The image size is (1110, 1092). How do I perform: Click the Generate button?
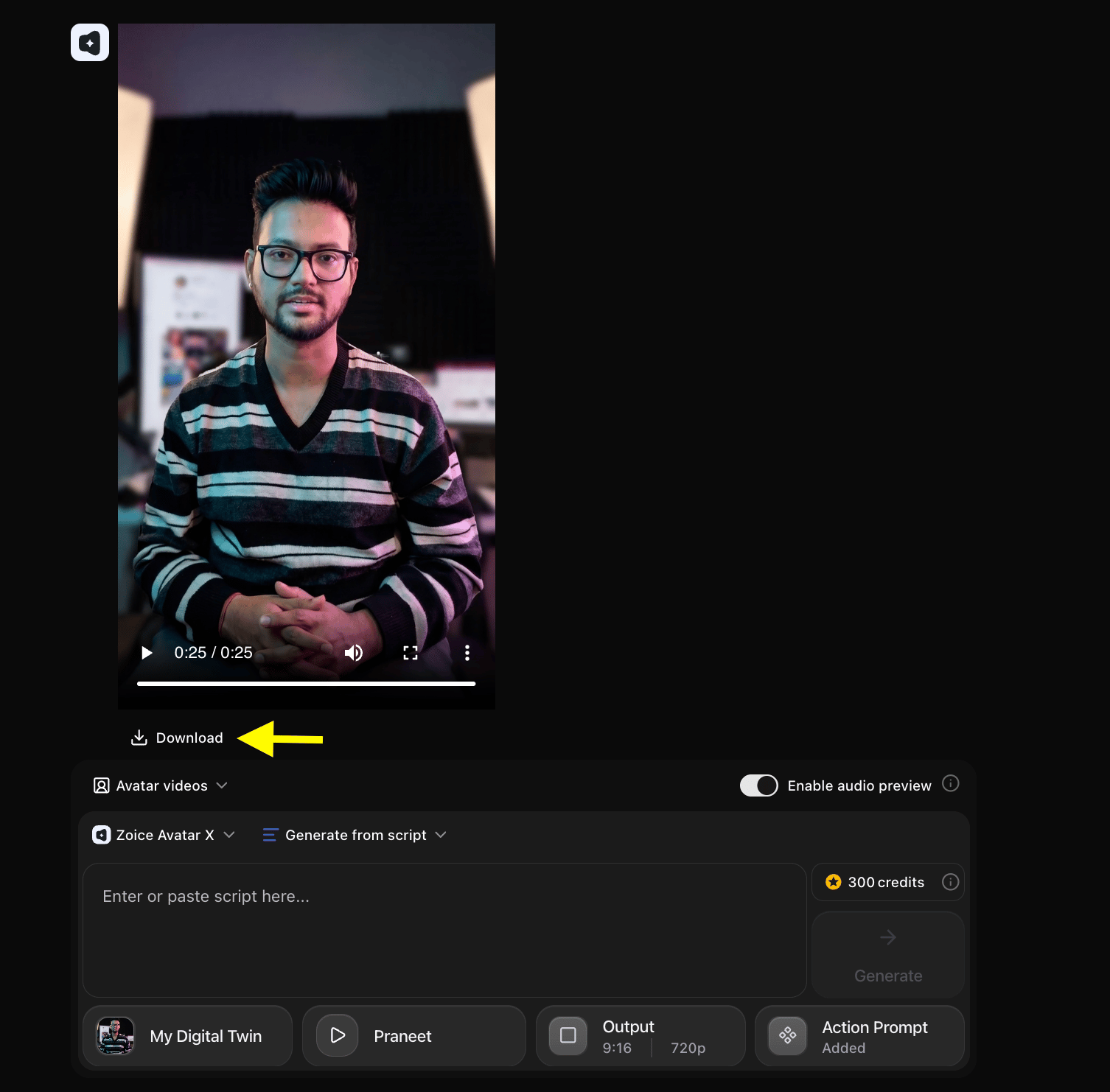888,954
